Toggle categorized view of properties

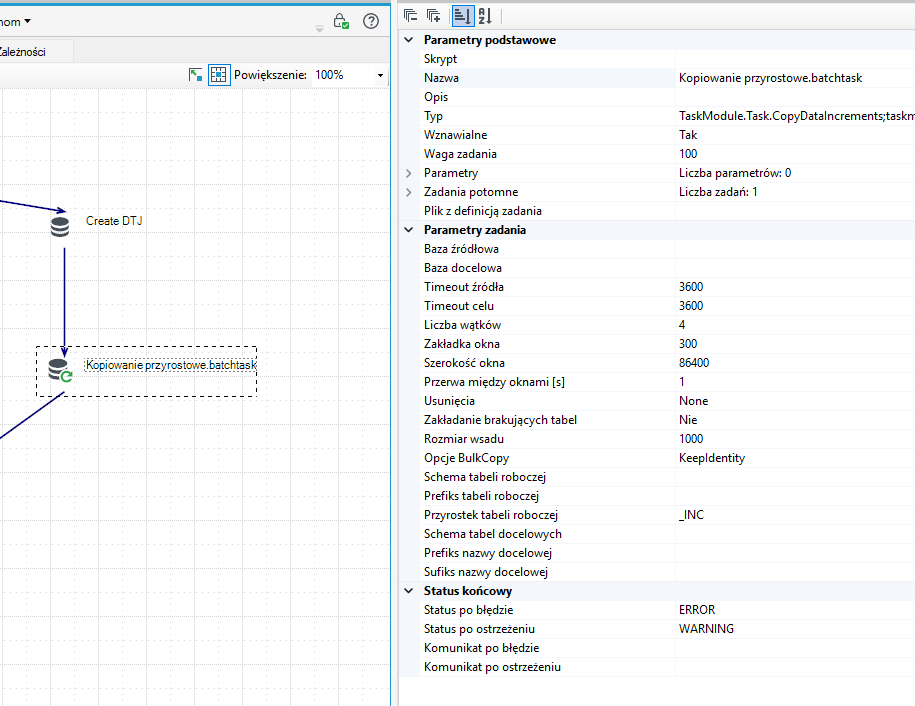462,16
